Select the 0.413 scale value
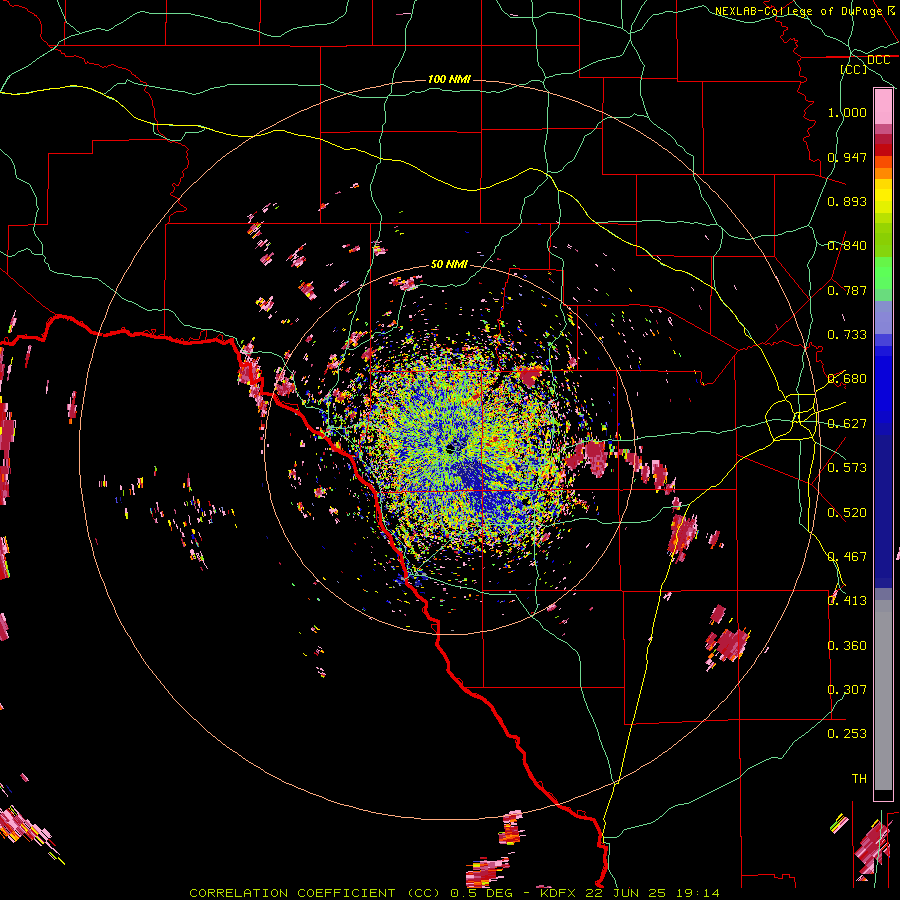This screenshot has height=900, width=900. click(x=847, y=601)
